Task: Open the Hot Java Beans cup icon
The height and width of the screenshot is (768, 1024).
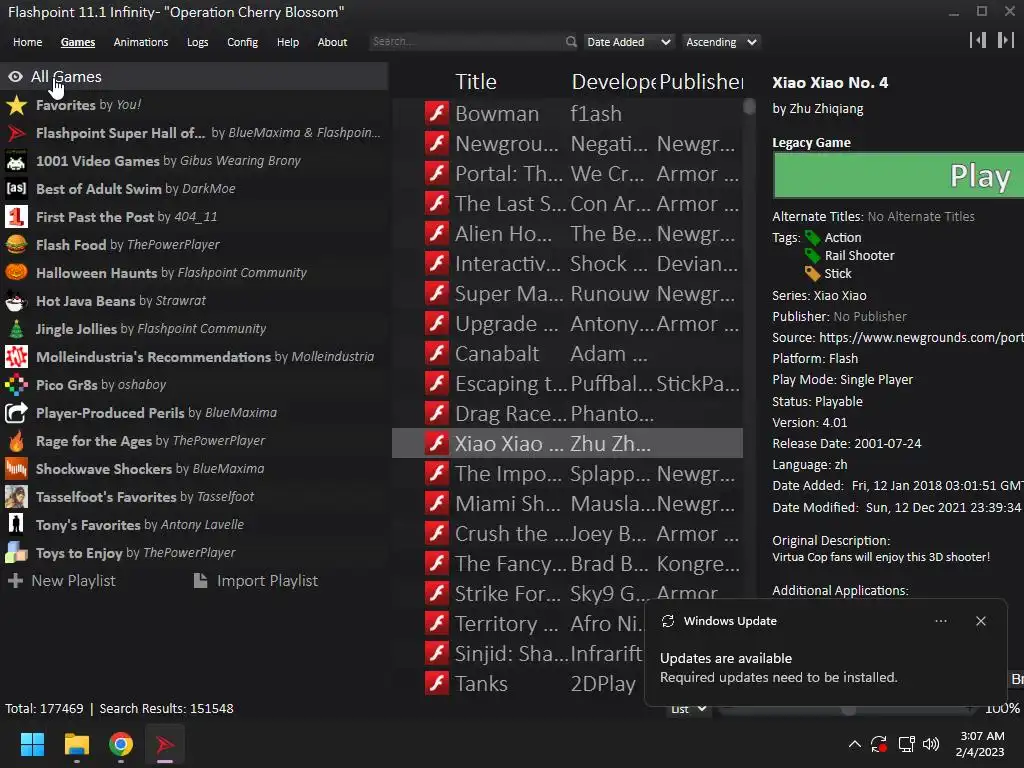Action: [x=16, y=301]
